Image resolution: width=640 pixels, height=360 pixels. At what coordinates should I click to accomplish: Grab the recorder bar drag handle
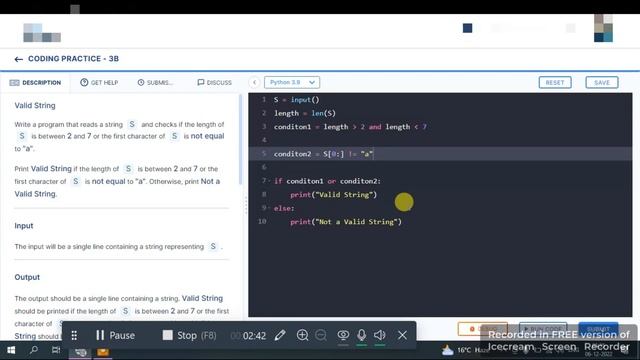[x=74, y=336]
